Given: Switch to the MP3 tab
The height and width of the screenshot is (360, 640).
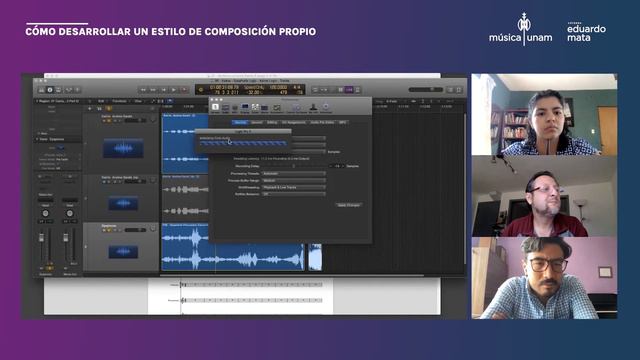Looking at the screenshot, I should 342,122.
